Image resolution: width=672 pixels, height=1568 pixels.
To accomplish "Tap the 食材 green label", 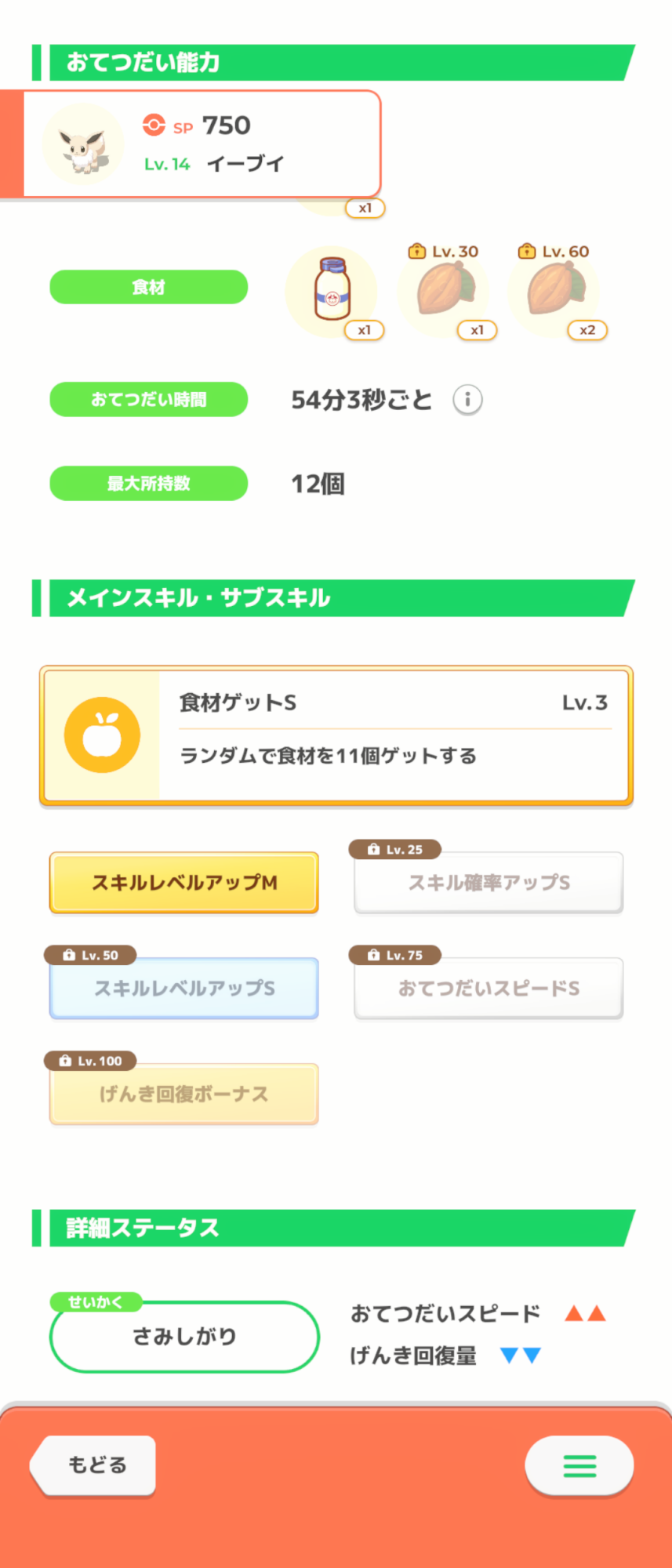I will coord(149,287).
